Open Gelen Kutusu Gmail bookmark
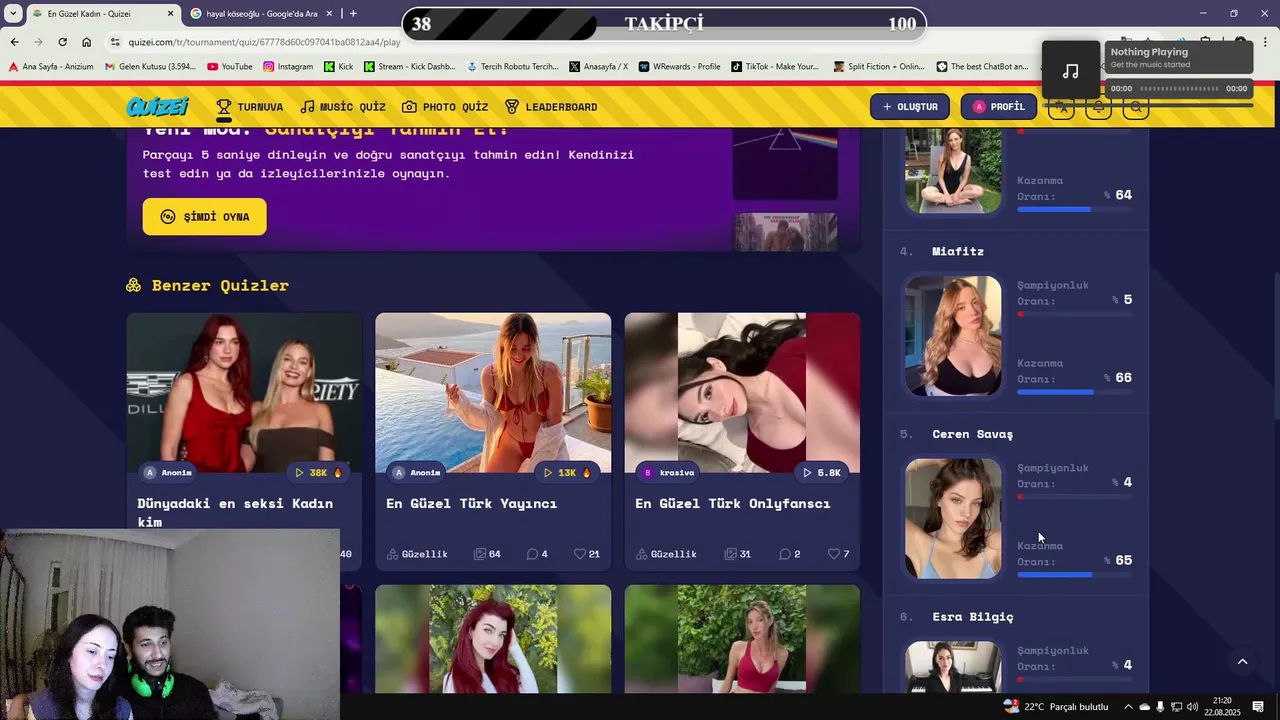The image size is (1280, 720). click(x=150, y=67)
